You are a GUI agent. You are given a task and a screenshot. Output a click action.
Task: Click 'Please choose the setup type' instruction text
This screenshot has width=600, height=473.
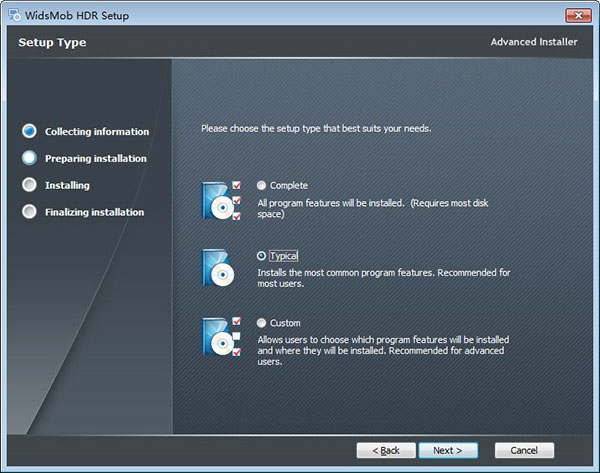tap(316, 129)
